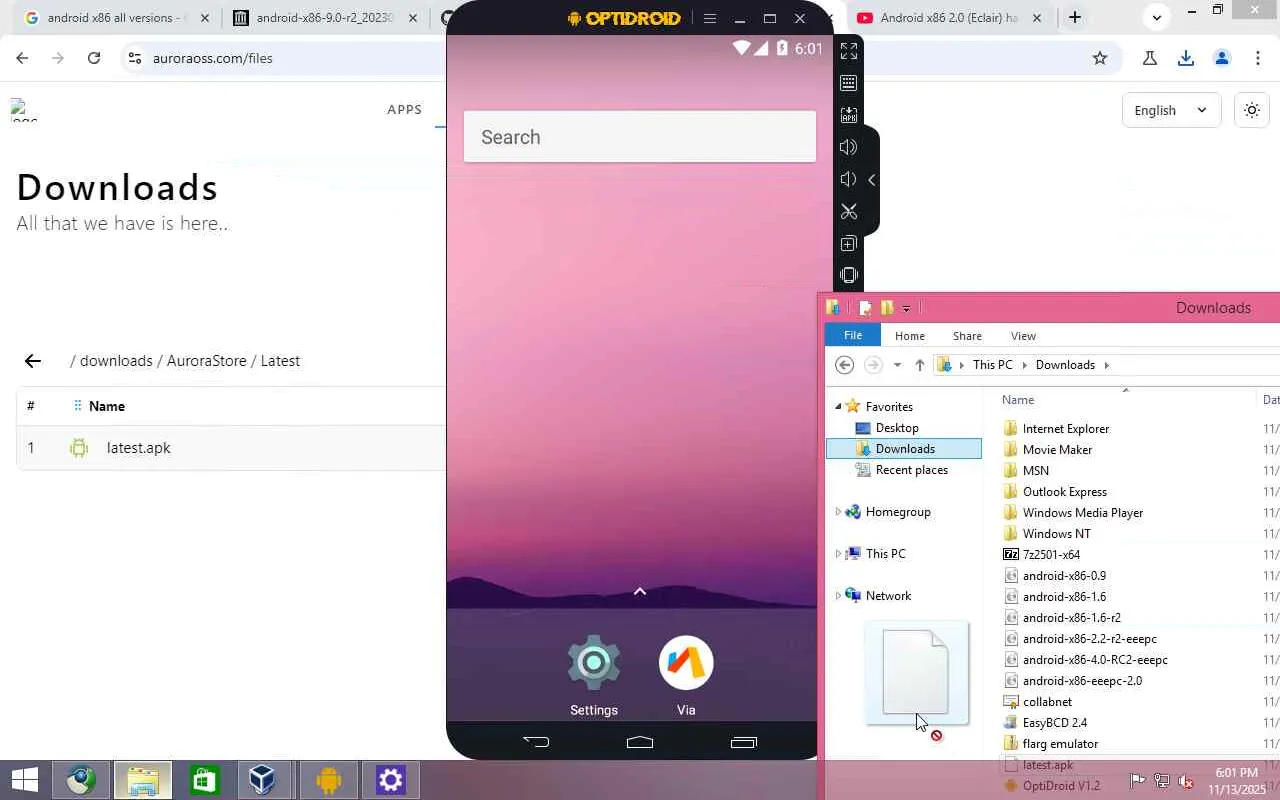1280x800 pixels.
Task: Sort the table by Name column
Action: point(107,406)
